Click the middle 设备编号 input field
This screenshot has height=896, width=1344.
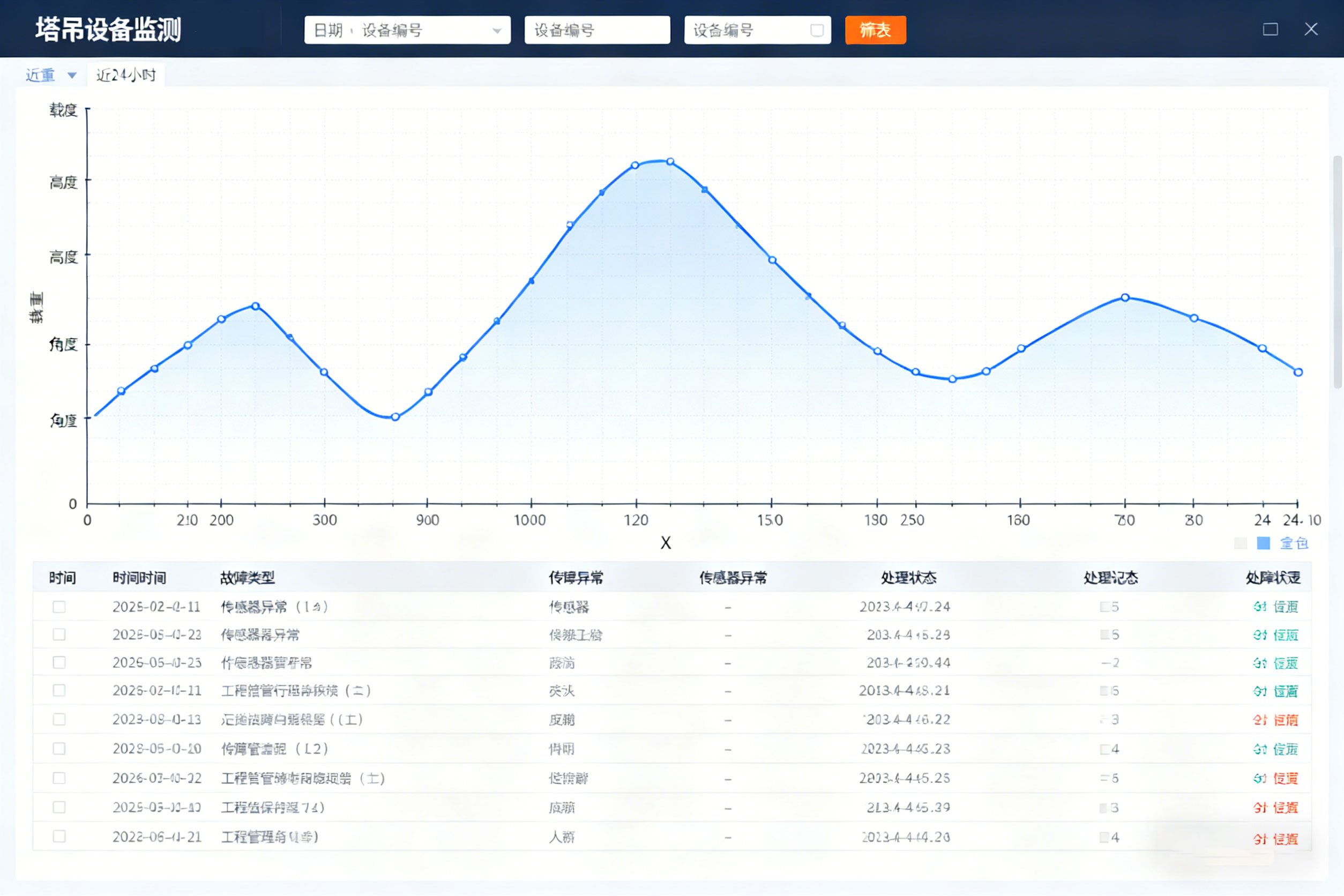coord(596,29)
